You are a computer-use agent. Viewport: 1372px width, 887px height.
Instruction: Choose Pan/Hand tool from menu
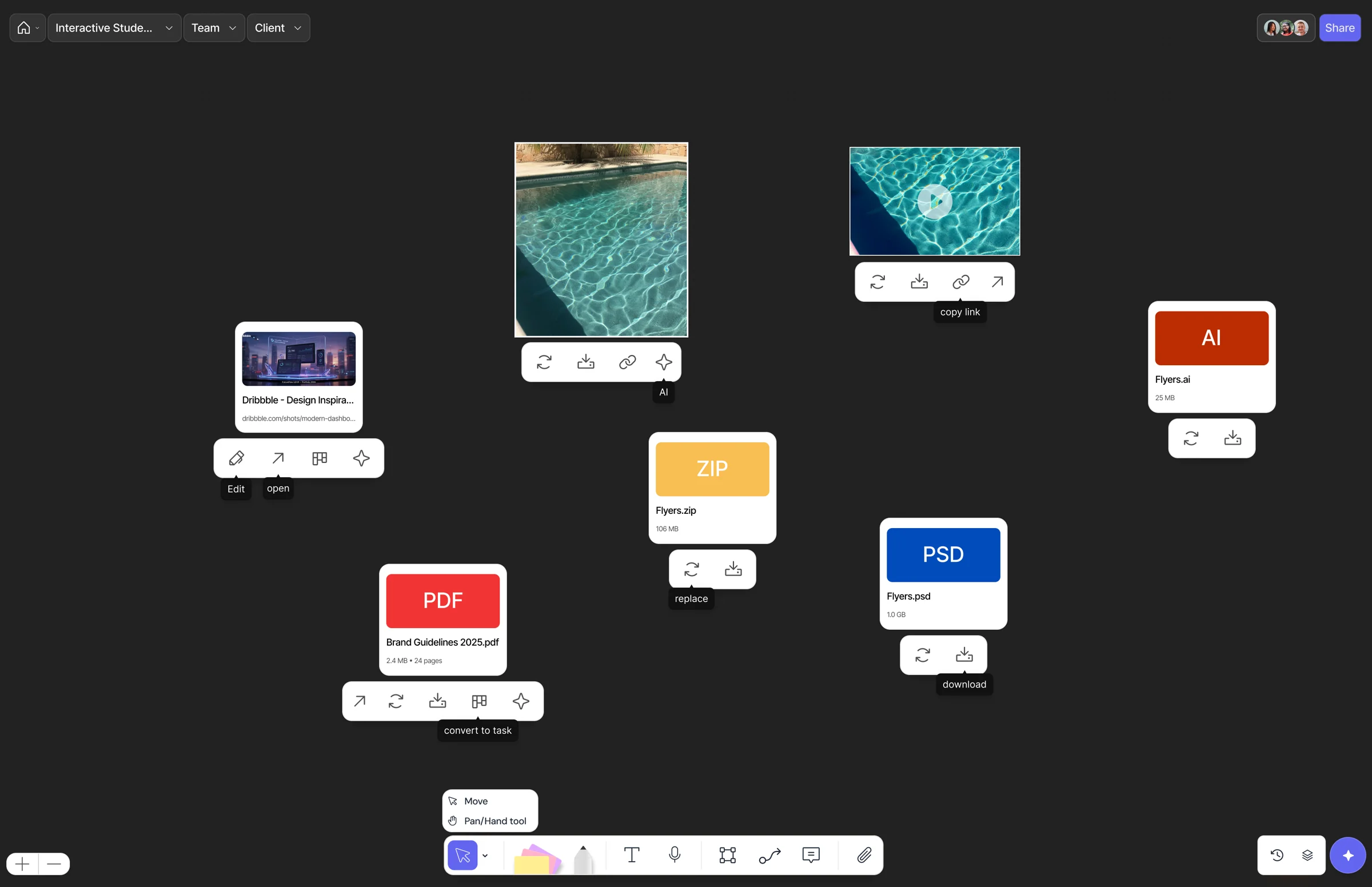tap(489, 821)
